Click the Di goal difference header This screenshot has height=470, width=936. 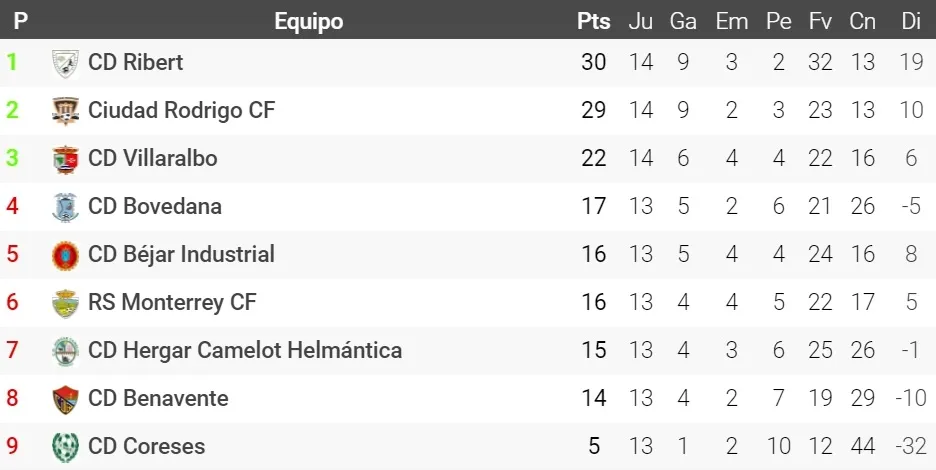click(x=910, y=21)
